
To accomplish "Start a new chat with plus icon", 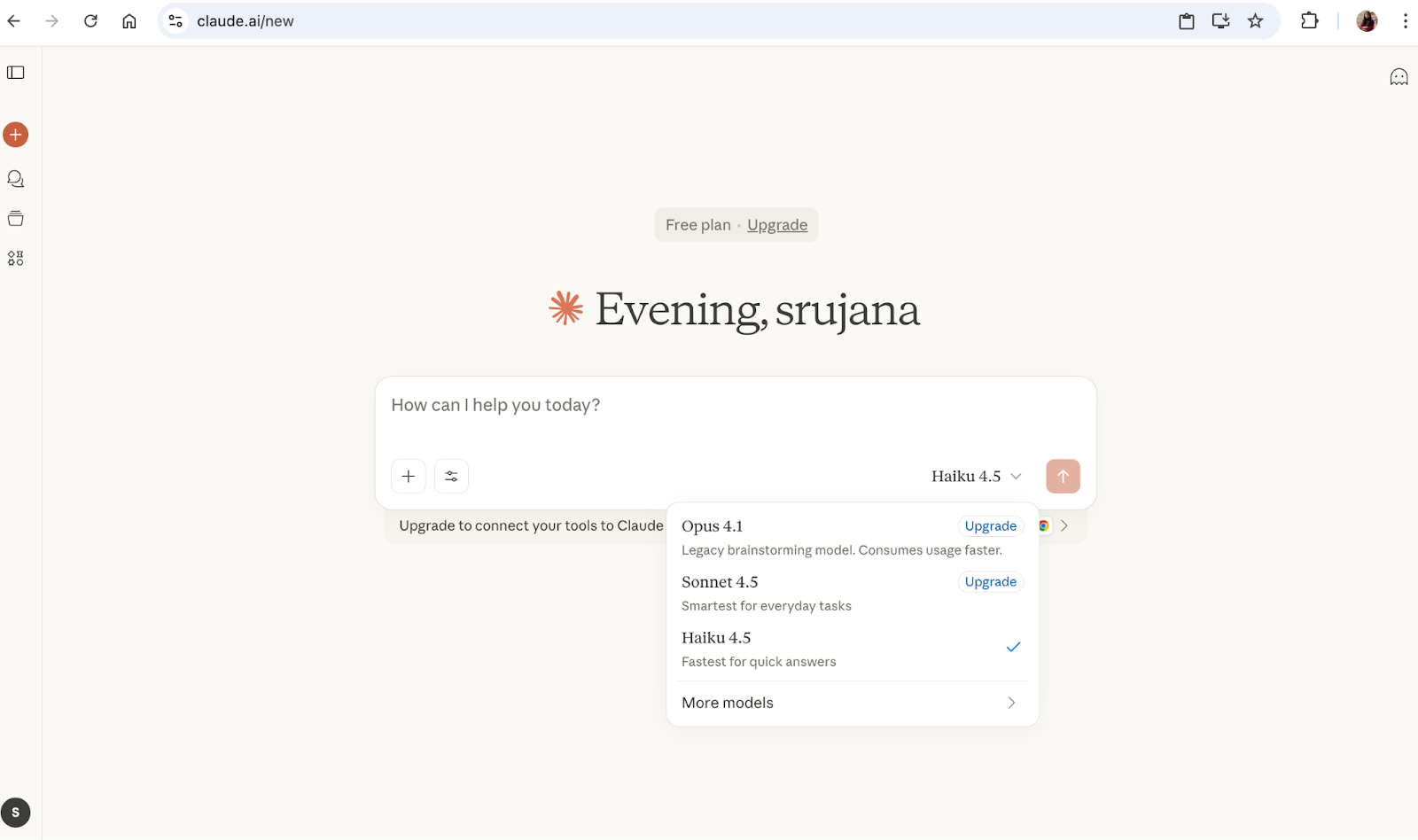I will [x=16, y=135].
